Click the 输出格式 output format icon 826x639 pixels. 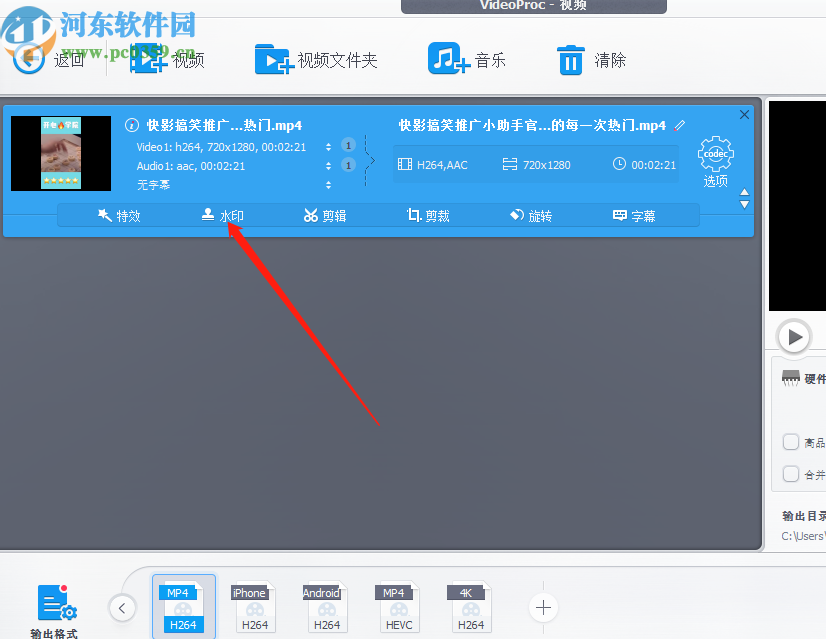(x=55, y=604)
